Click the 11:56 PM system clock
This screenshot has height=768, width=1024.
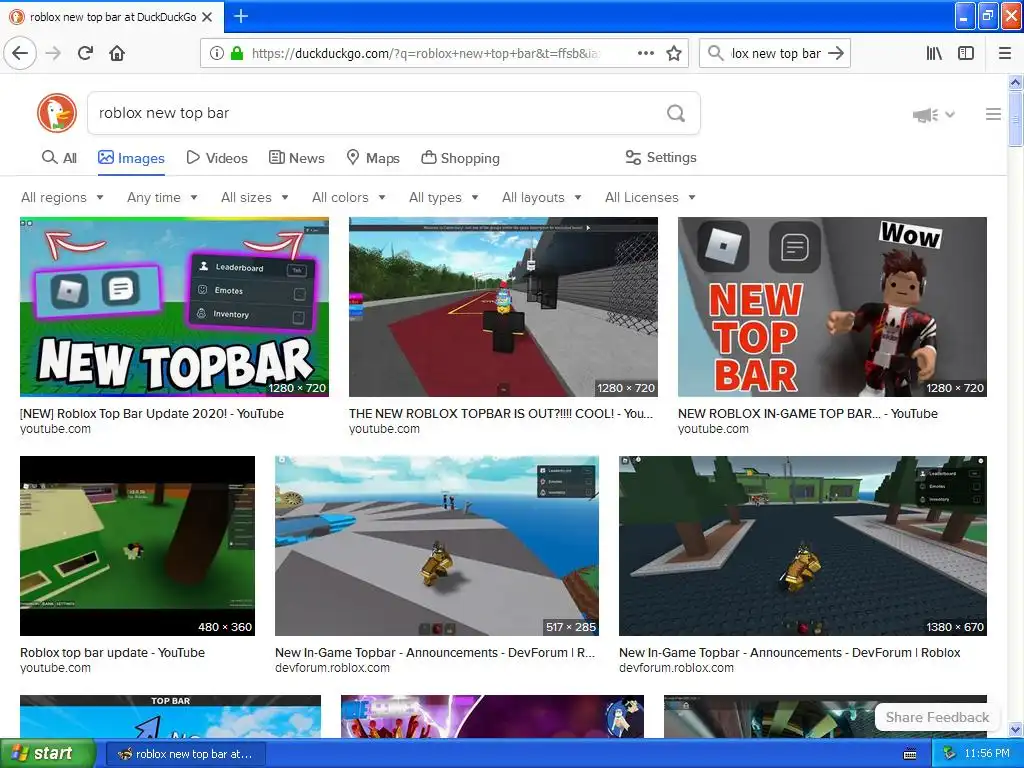[987, 753]
